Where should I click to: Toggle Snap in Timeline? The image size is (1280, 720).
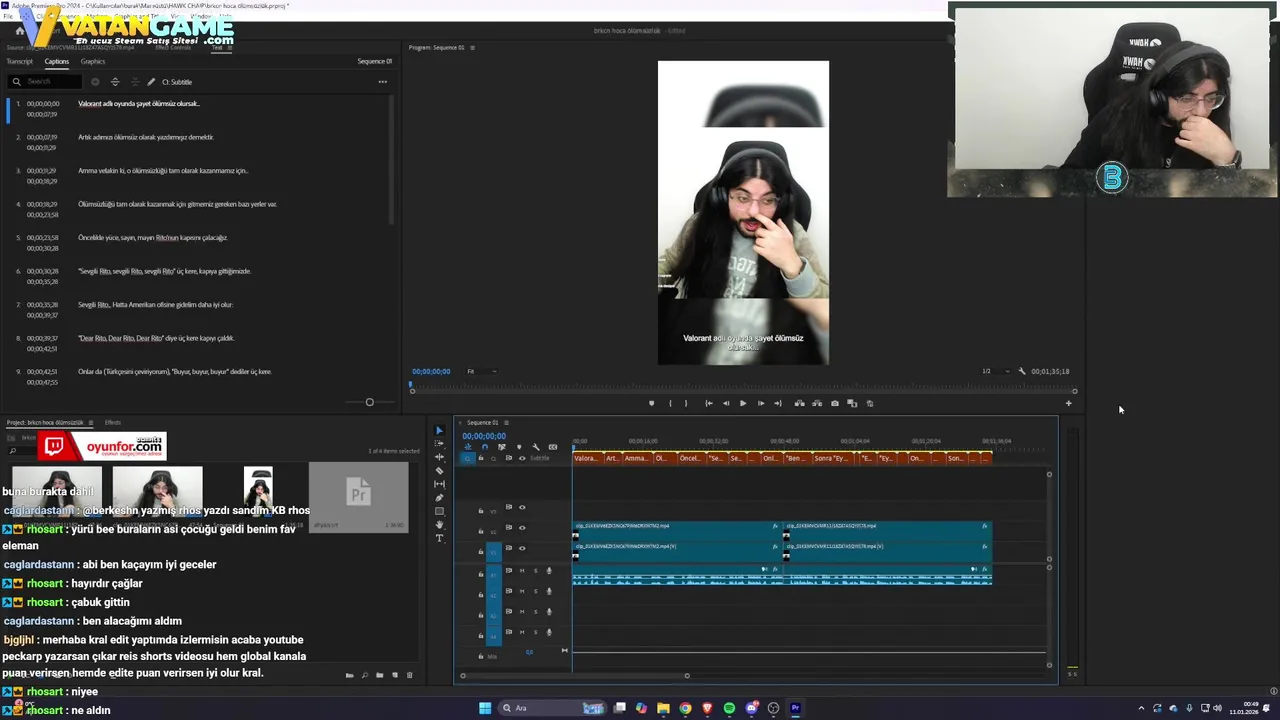click(485, 447)
